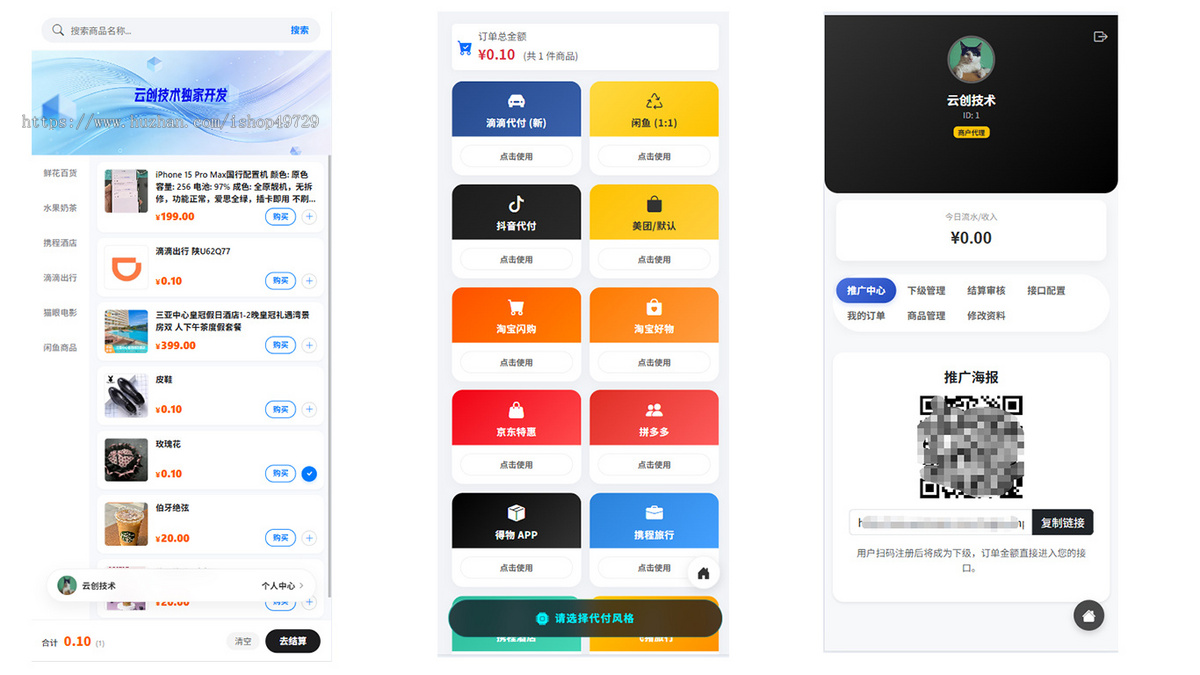The width and height of the screenshot is (1200, 675).
Task: Select the 闲鱼商品 category
Action: 60,348
